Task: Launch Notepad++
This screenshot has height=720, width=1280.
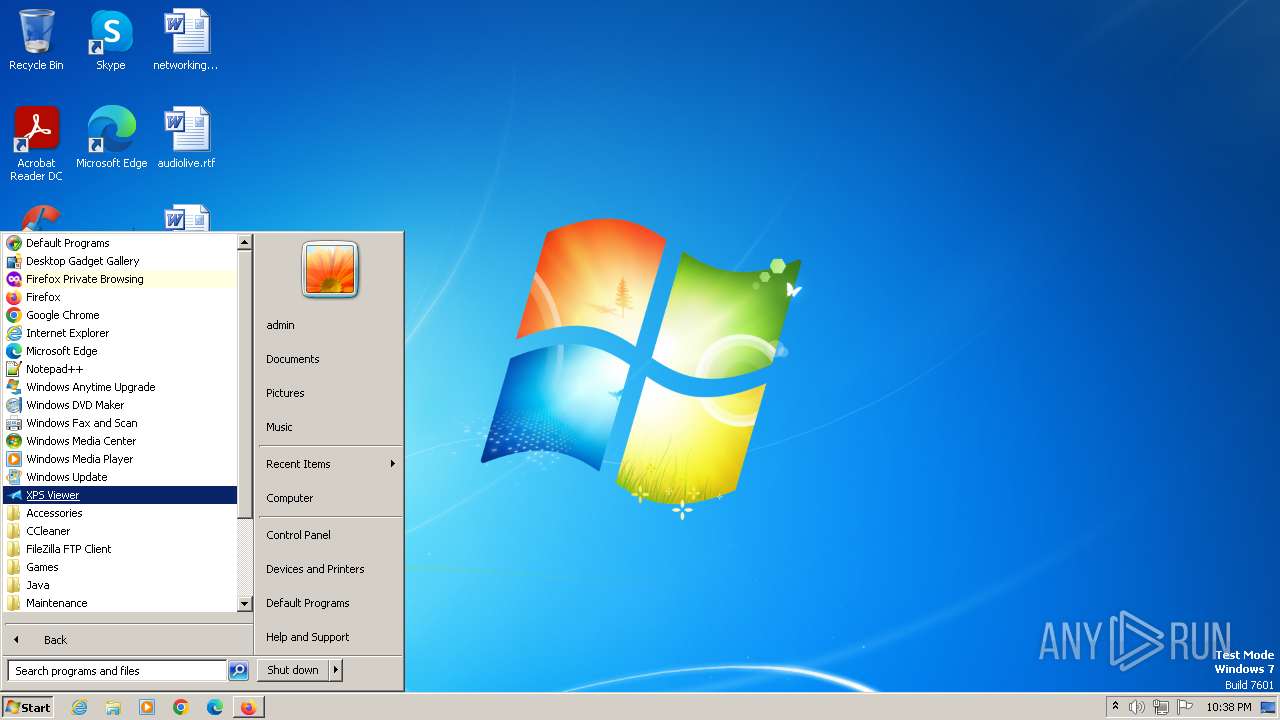Action: click(x=120, y=369)
